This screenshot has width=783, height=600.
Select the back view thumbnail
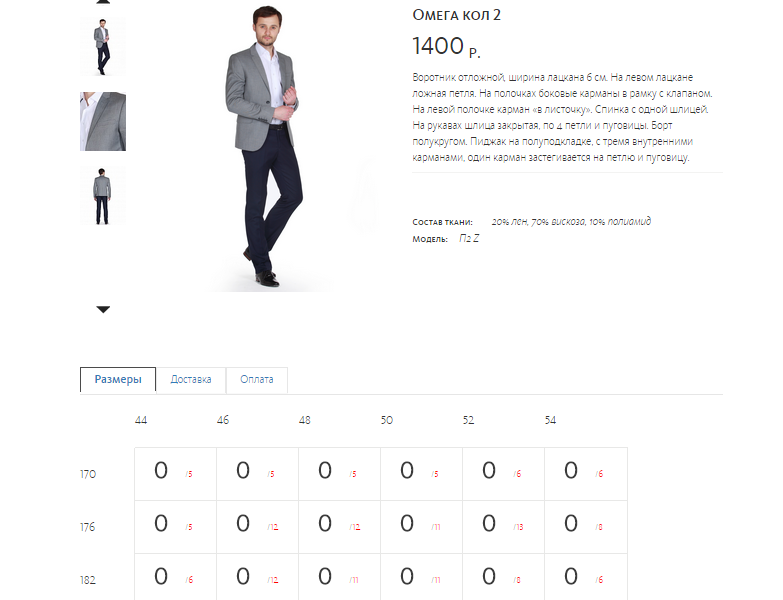[103, 196]
